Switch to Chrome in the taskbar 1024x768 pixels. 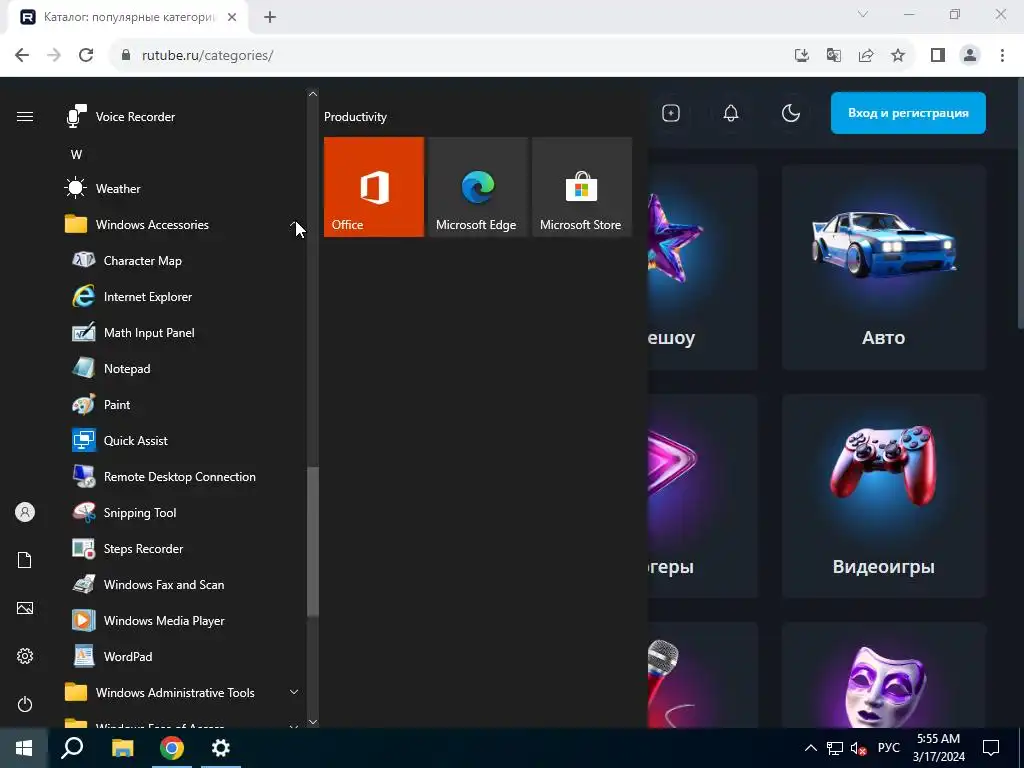point(172,748)
